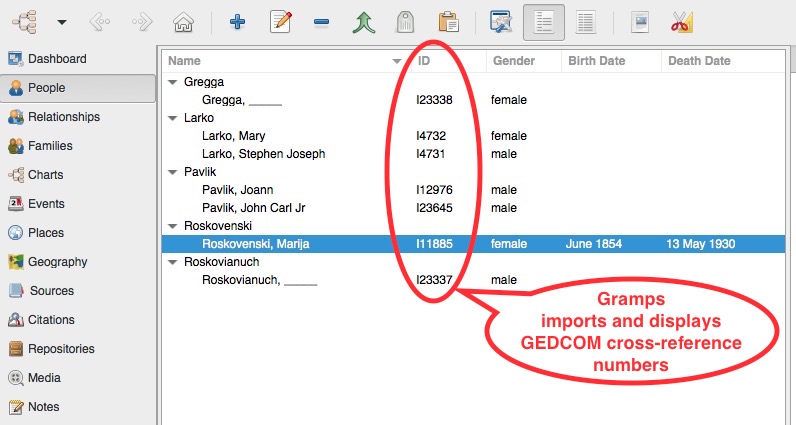
Task: Select Pavlik, John Carl Jr row
Action: click(x=473, y=208)
